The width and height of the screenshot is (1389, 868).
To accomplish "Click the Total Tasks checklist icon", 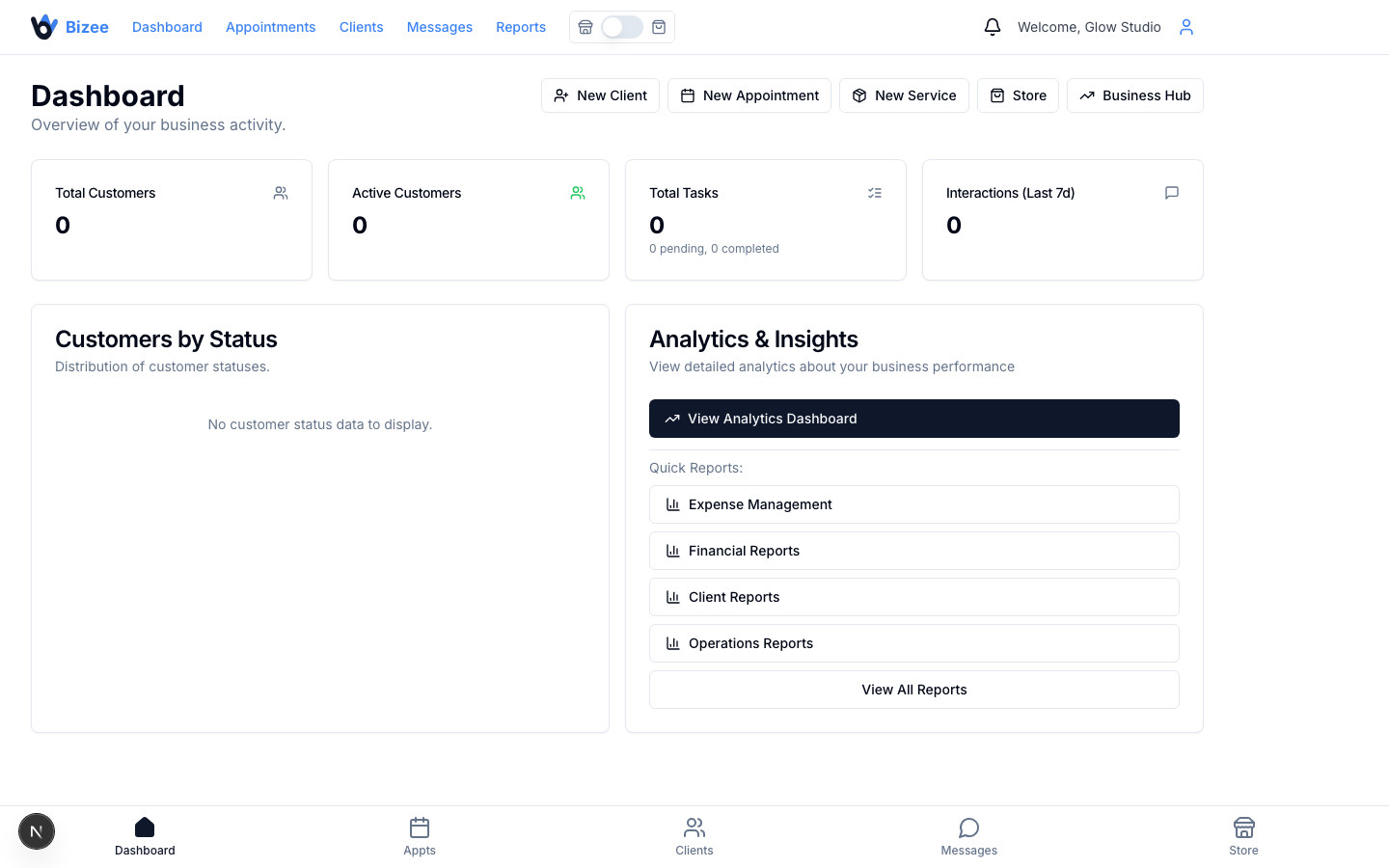I will [x=875, y=193].
